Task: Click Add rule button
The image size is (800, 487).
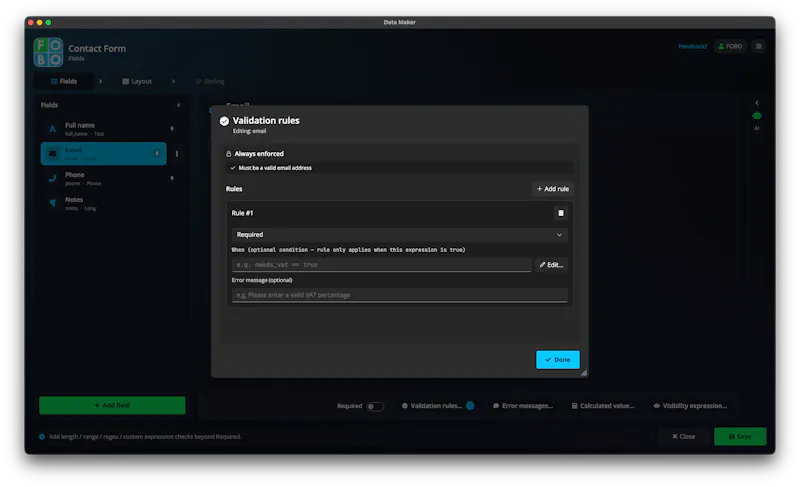Action: pyautogui.click(x=553, y=189)
